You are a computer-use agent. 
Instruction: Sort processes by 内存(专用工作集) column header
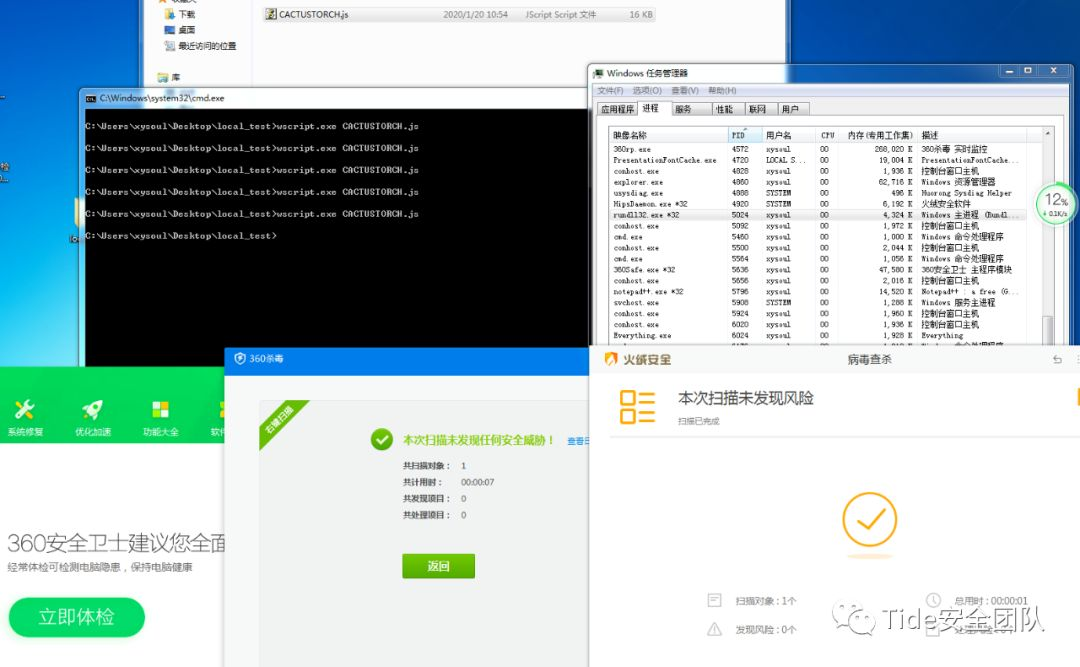pos(880,135)
